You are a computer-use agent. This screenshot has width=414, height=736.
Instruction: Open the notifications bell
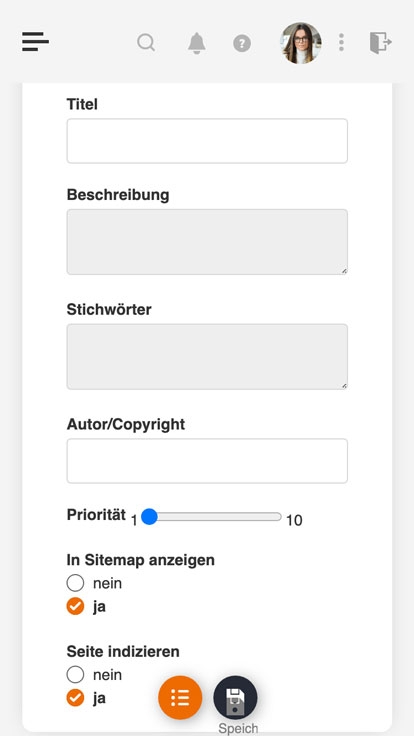[x=197, y=43]
